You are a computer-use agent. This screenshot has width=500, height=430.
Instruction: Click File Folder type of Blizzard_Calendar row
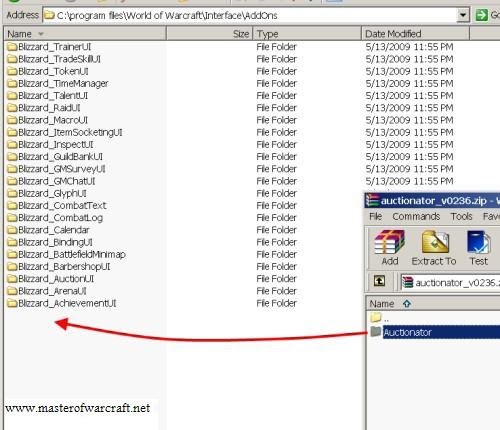point(276,230)
